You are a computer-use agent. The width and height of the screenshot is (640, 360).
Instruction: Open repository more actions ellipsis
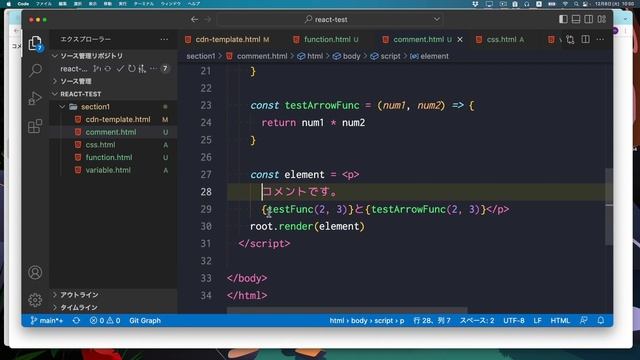click(x=153, y=69)
